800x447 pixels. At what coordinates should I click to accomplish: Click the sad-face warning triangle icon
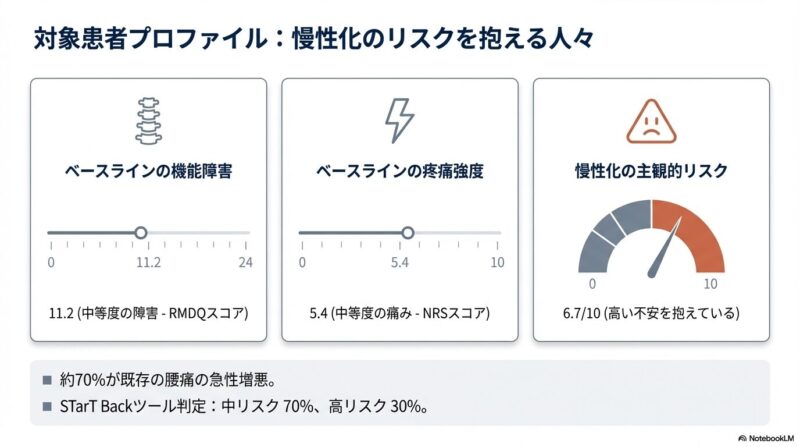(650, 122)
